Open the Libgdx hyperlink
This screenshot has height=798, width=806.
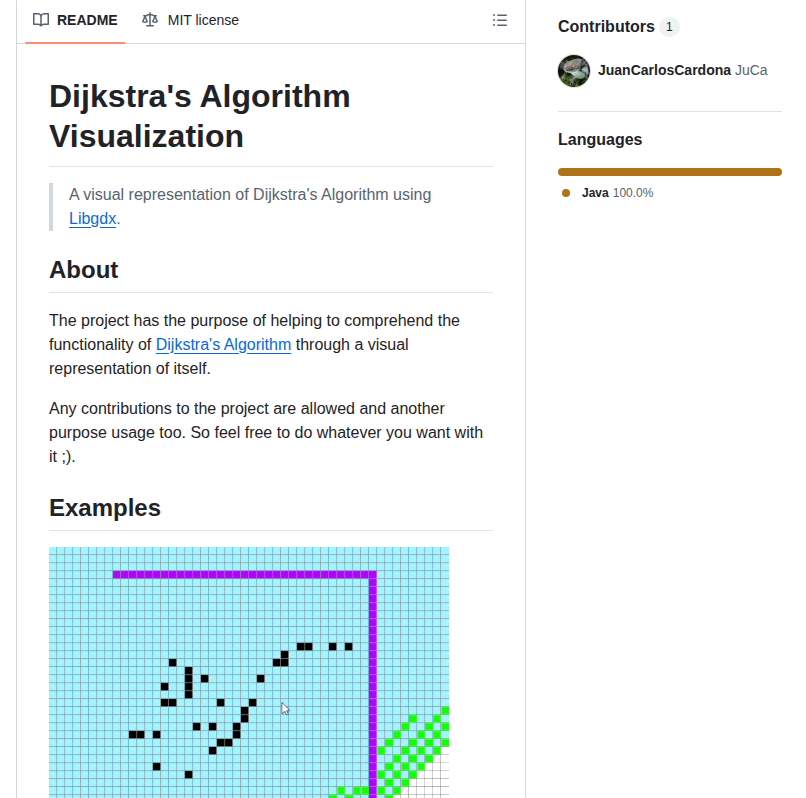tap(91, 218)
